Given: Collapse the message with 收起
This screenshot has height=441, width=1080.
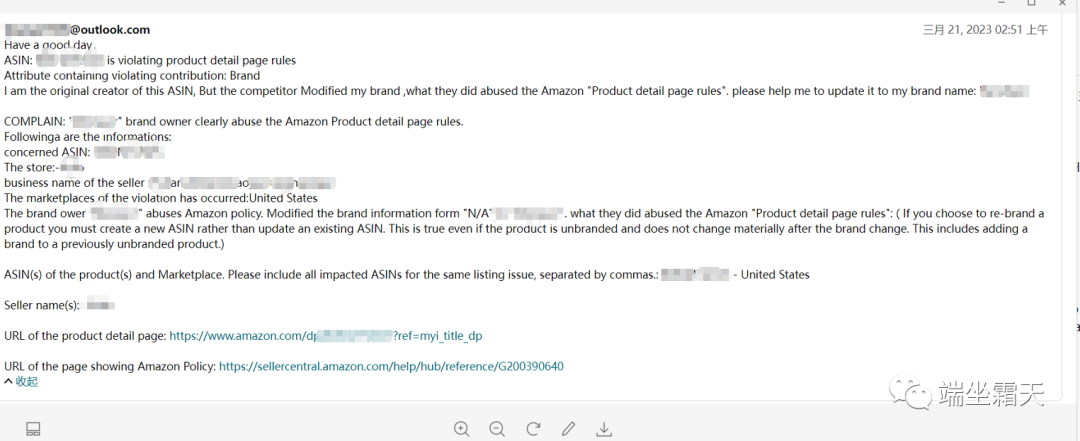Looking at the screenshot, I should [21, 381].
